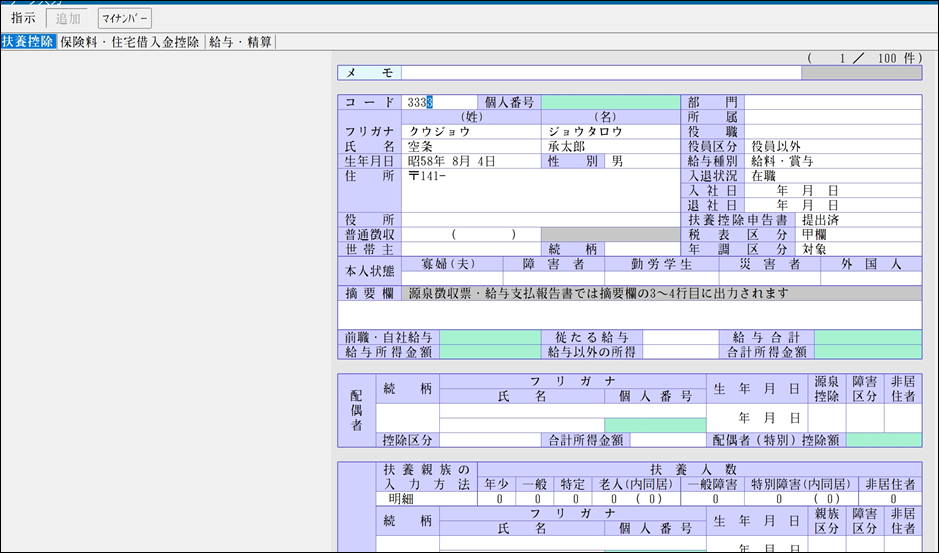Image resolution: width=939 pixels, height=553 pixels.
Task: Click the 配偶者 続柄 cell
Action: (408, 418)
